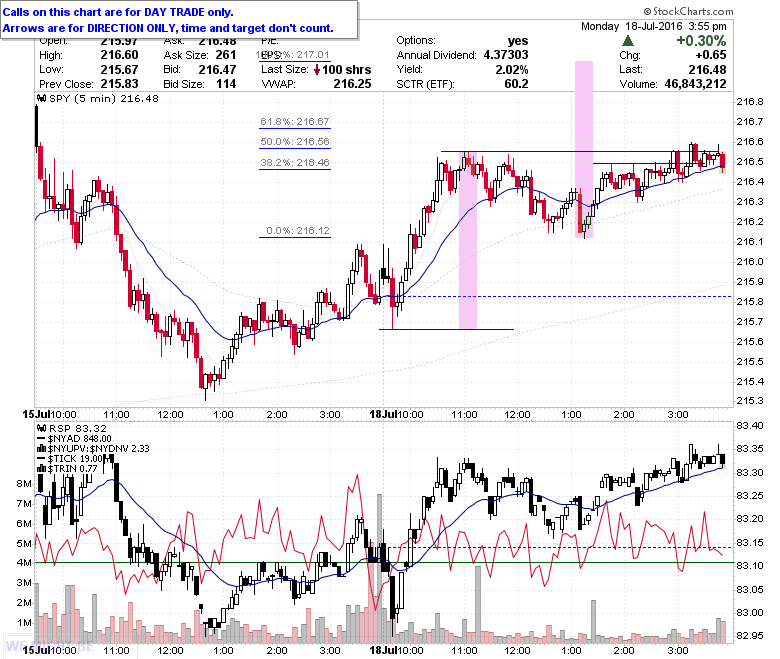This screenshot has width=780, height=659.
Task: Click the Annual Dividend value 4.37303
Action: (x=506, y=55)
